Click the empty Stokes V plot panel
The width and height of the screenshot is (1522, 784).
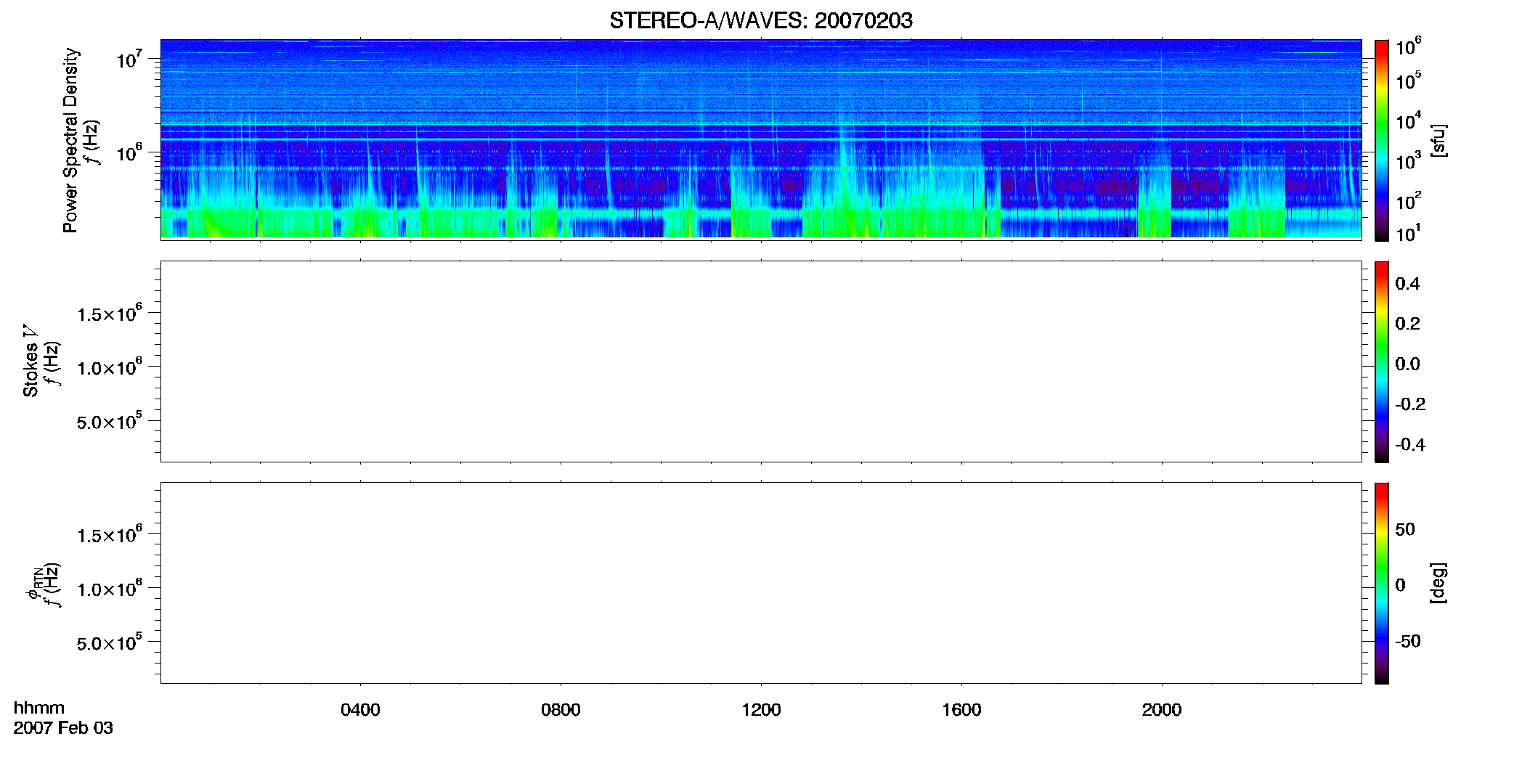761,362
